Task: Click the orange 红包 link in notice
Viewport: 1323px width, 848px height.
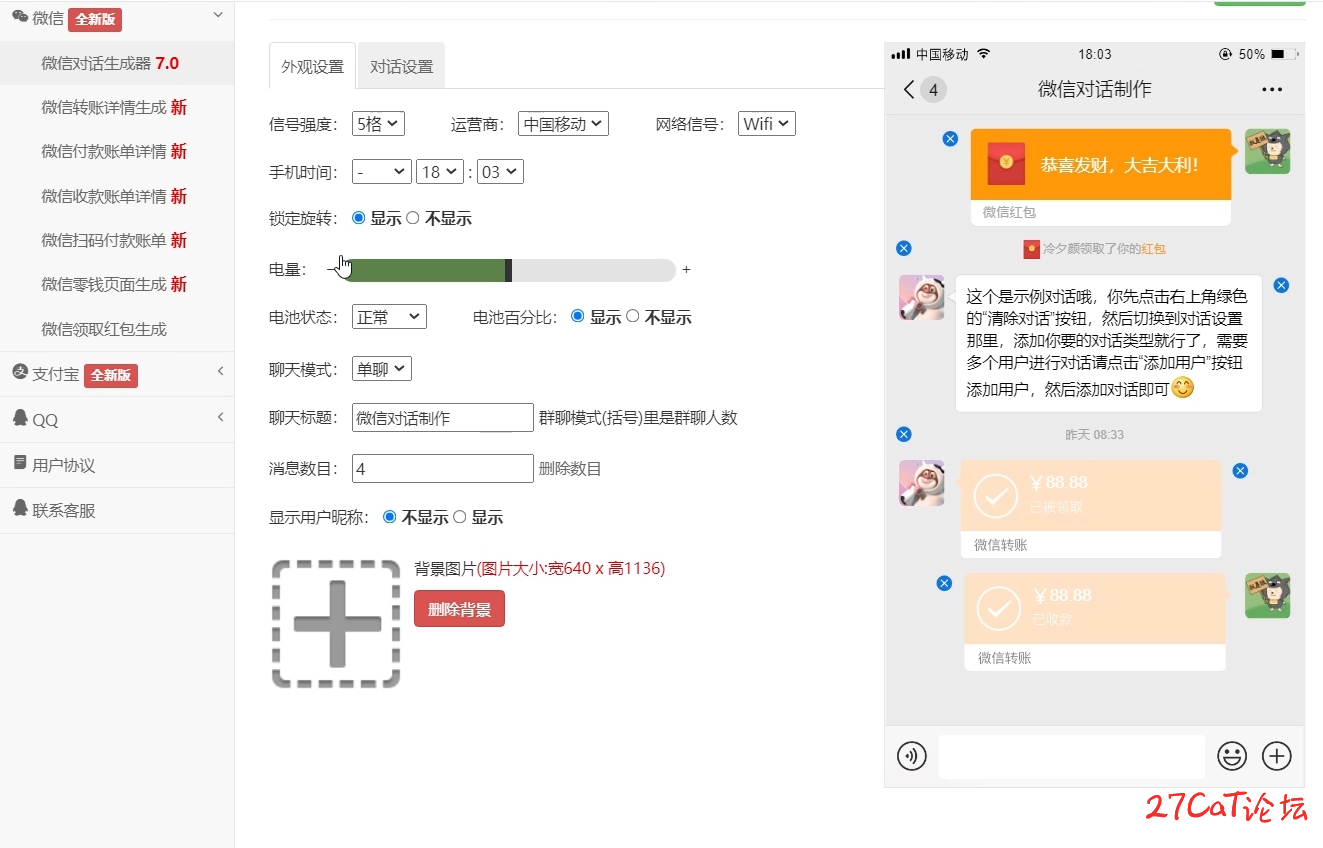Action: (1154, 249)
